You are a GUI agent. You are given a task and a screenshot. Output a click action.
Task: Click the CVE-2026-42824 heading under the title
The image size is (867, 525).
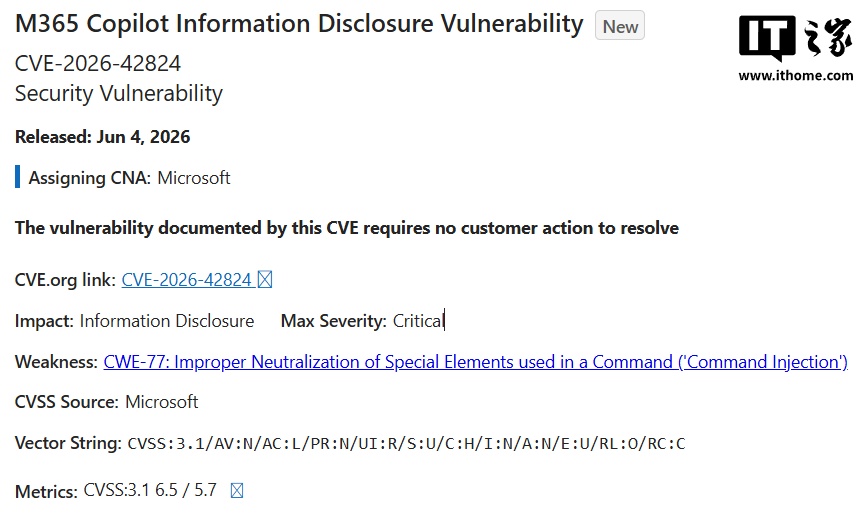[98, 64]
